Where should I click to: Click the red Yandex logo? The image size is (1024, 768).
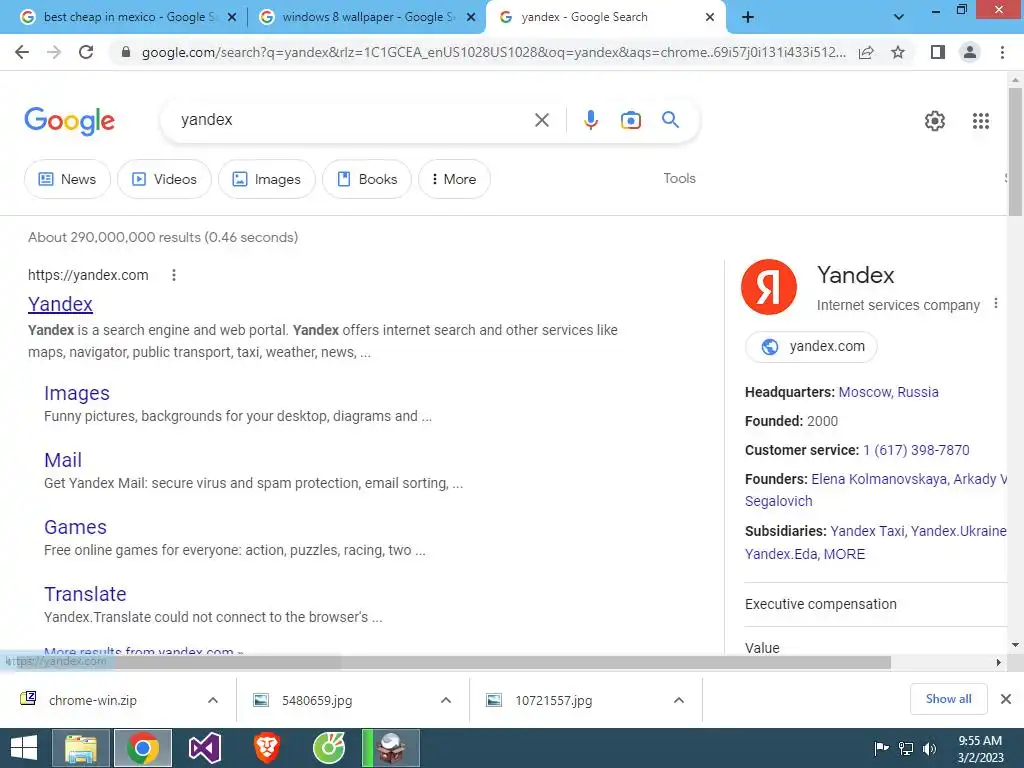pyautogui.click(x=769, y=287)
